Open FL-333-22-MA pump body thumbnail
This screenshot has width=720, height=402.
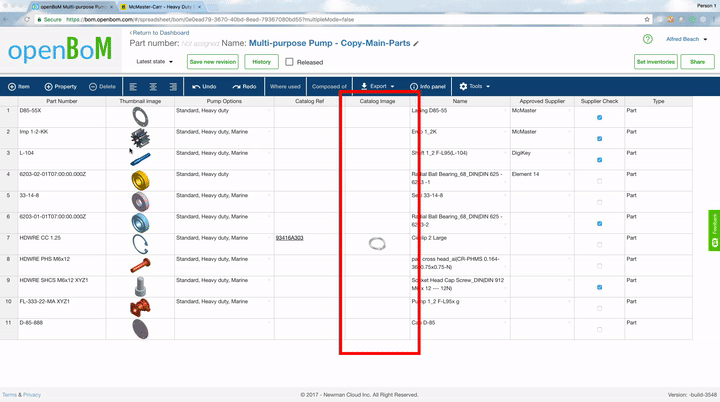tap(140, 307)
